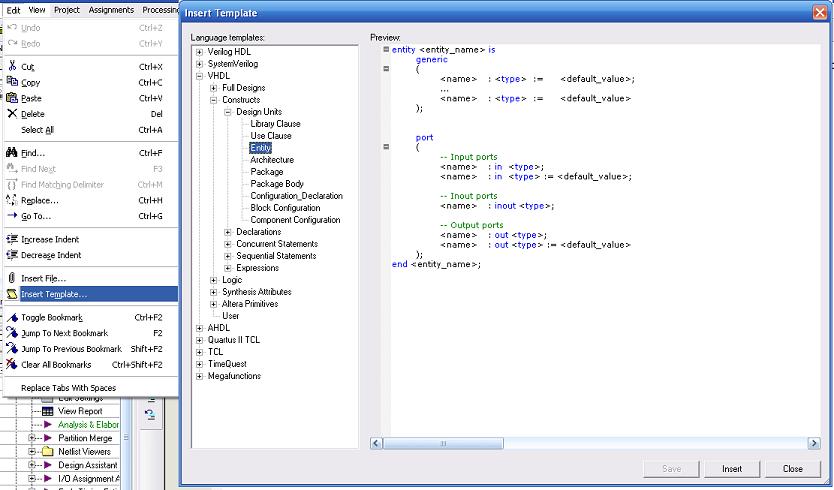Click the Increase Indent icon
This screenshot has width=834, height=490.
12,240
